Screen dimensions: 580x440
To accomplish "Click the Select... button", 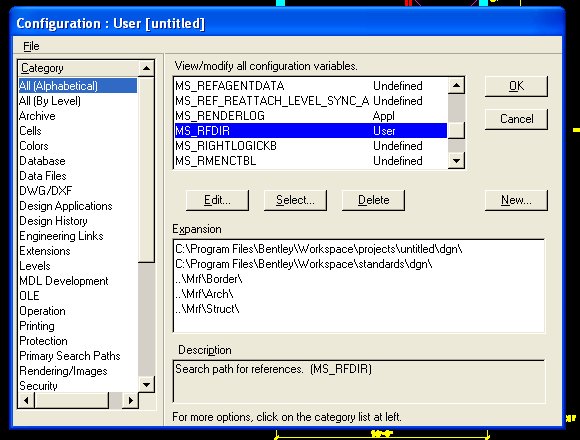I will click(295, 200).
